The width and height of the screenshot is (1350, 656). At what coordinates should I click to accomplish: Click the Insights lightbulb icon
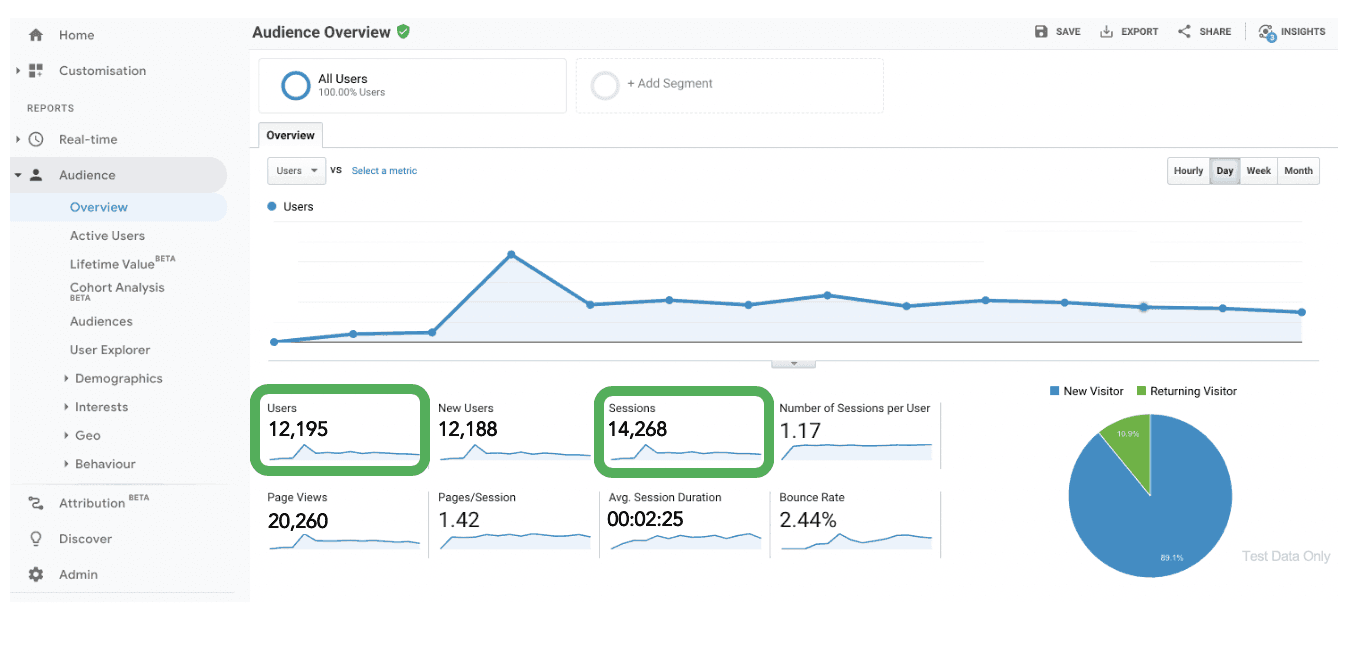1268,31
